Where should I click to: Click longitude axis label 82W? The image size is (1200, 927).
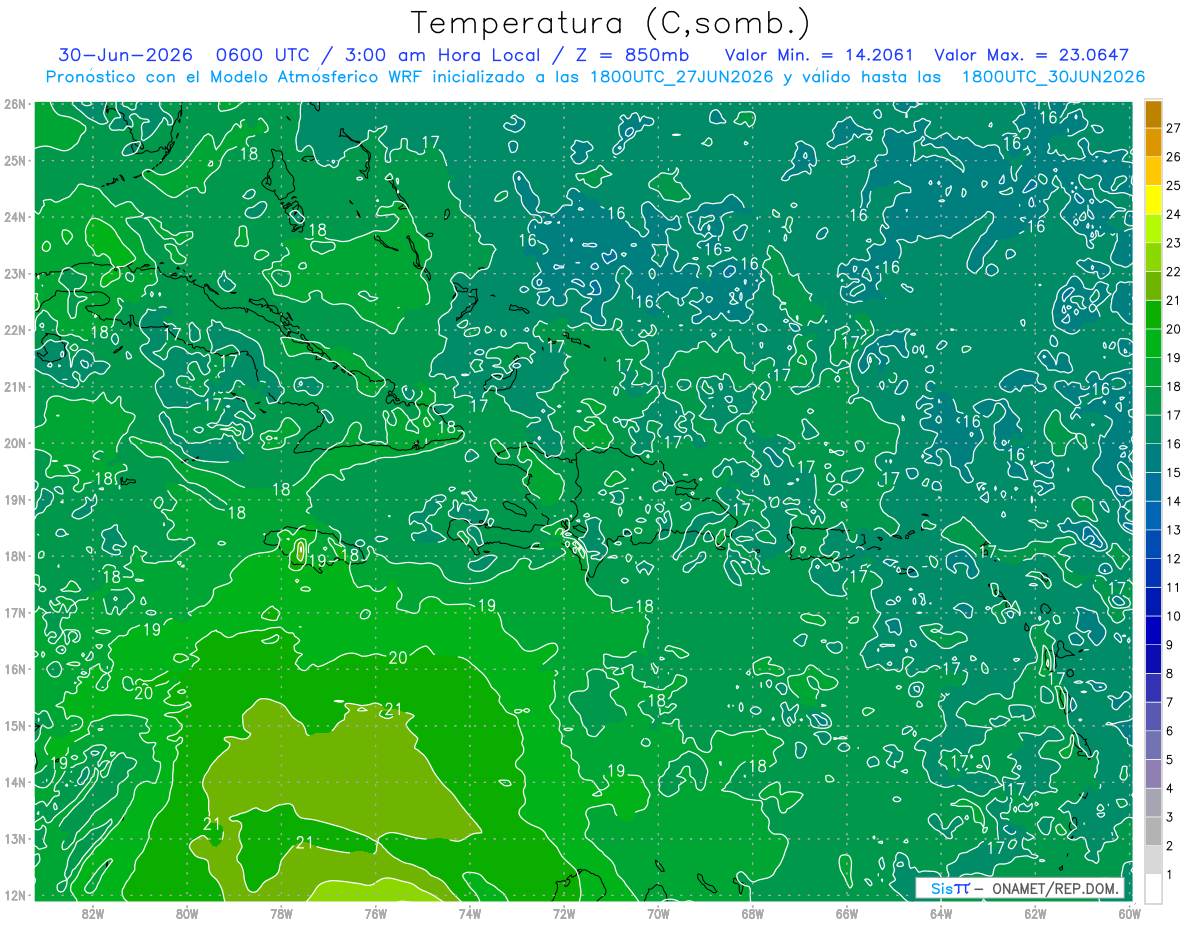pyautogui.click(x=93, y=913)
